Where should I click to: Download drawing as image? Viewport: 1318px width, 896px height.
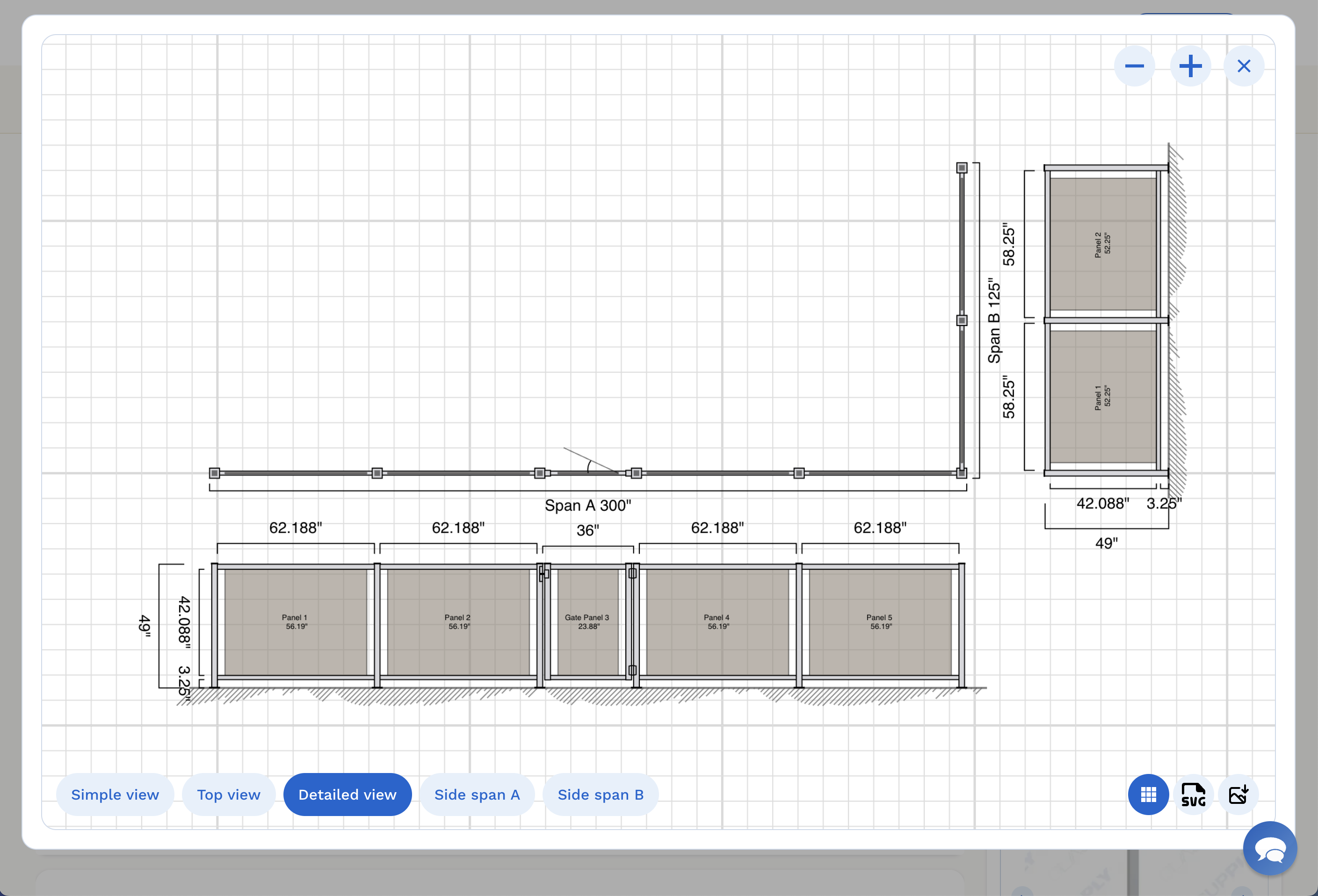tap(1238, 795)
